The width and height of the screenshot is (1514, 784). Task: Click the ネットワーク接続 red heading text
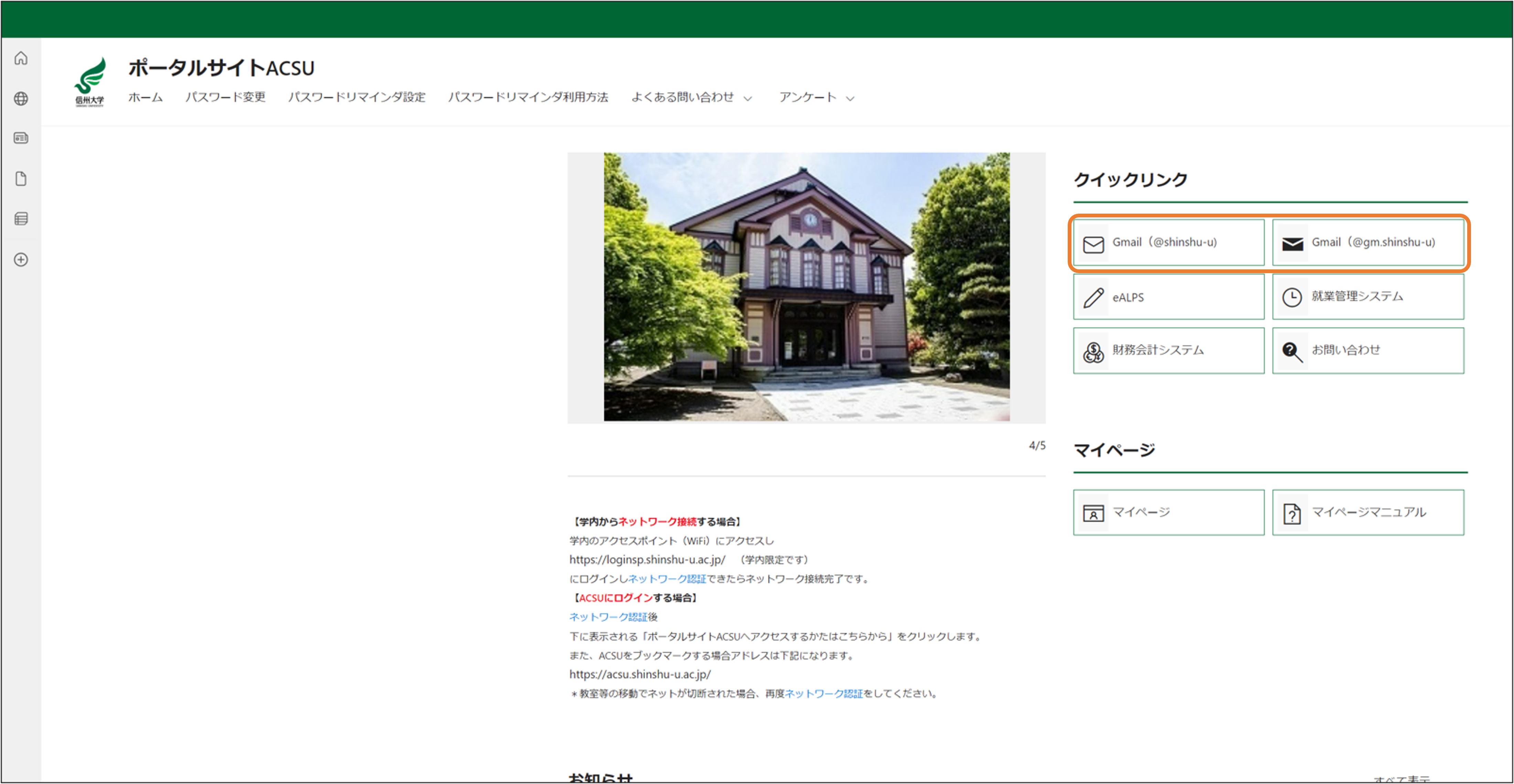point(657,521)
